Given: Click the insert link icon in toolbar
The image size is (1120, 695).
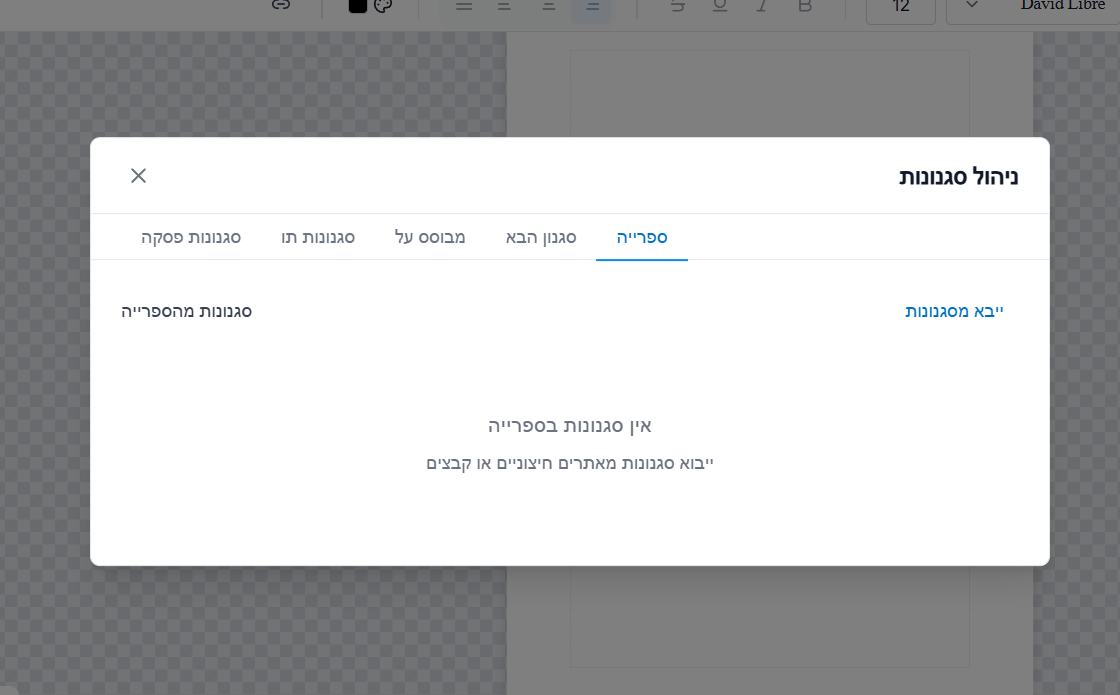Looking at the screenshot, I should 281,6.
